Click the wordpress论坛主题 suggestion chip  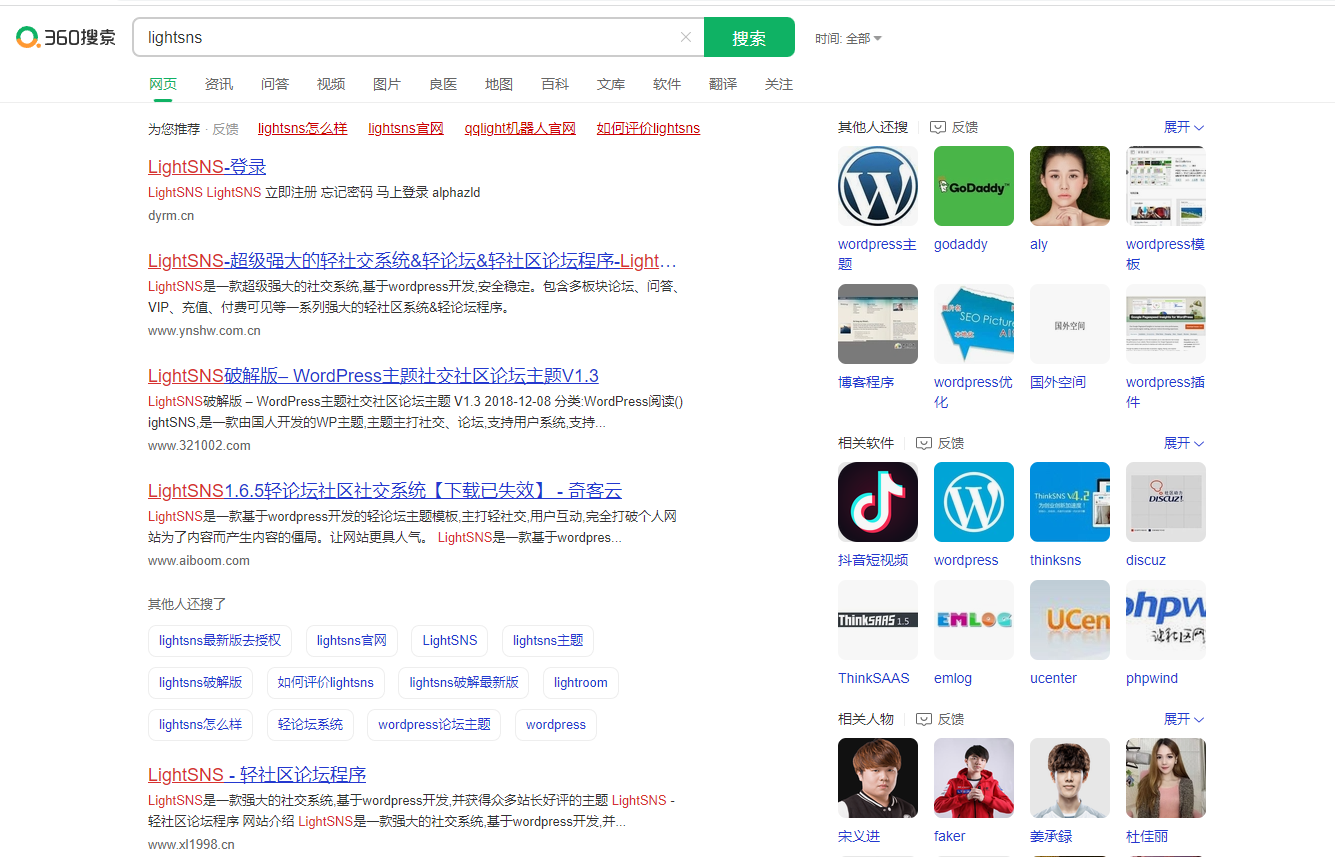coord(434,724)
